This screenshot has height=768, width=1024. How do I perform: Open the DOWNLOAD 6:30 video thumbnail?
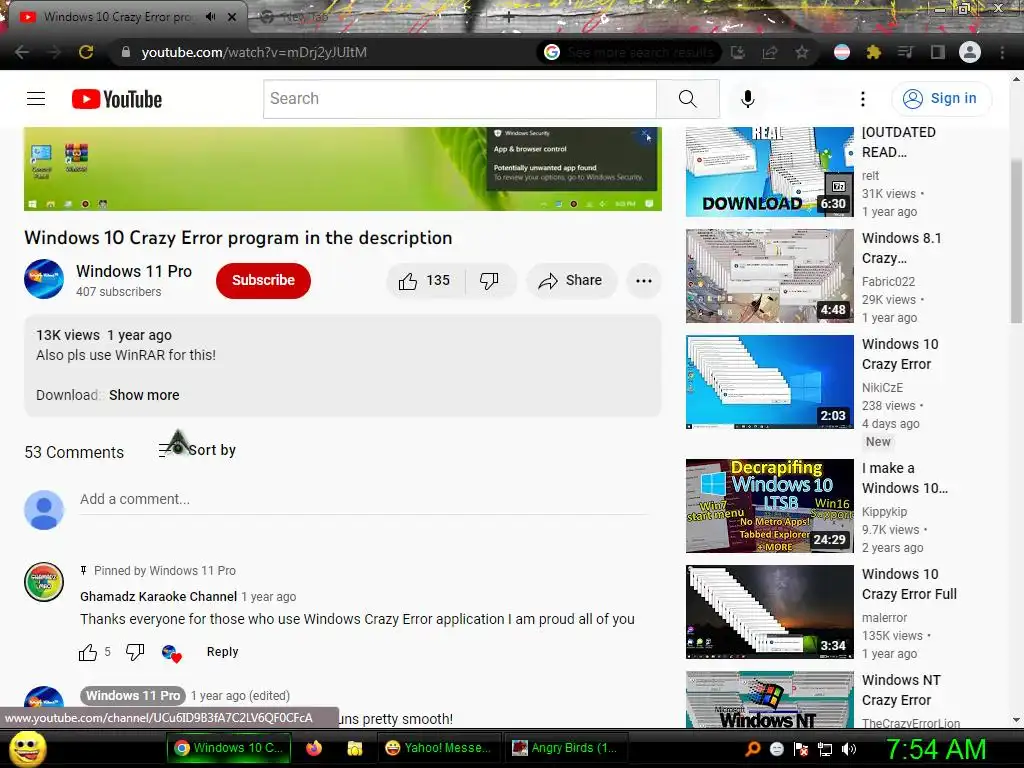point(769,172)
